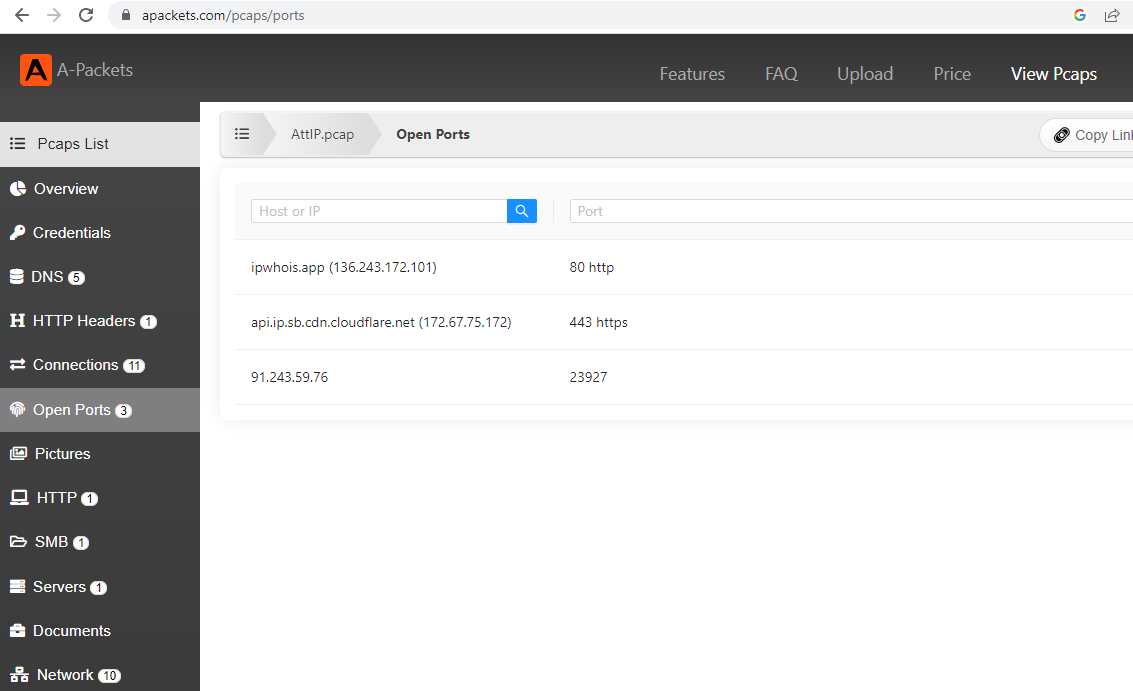Click the browser address bar URL

223,15
